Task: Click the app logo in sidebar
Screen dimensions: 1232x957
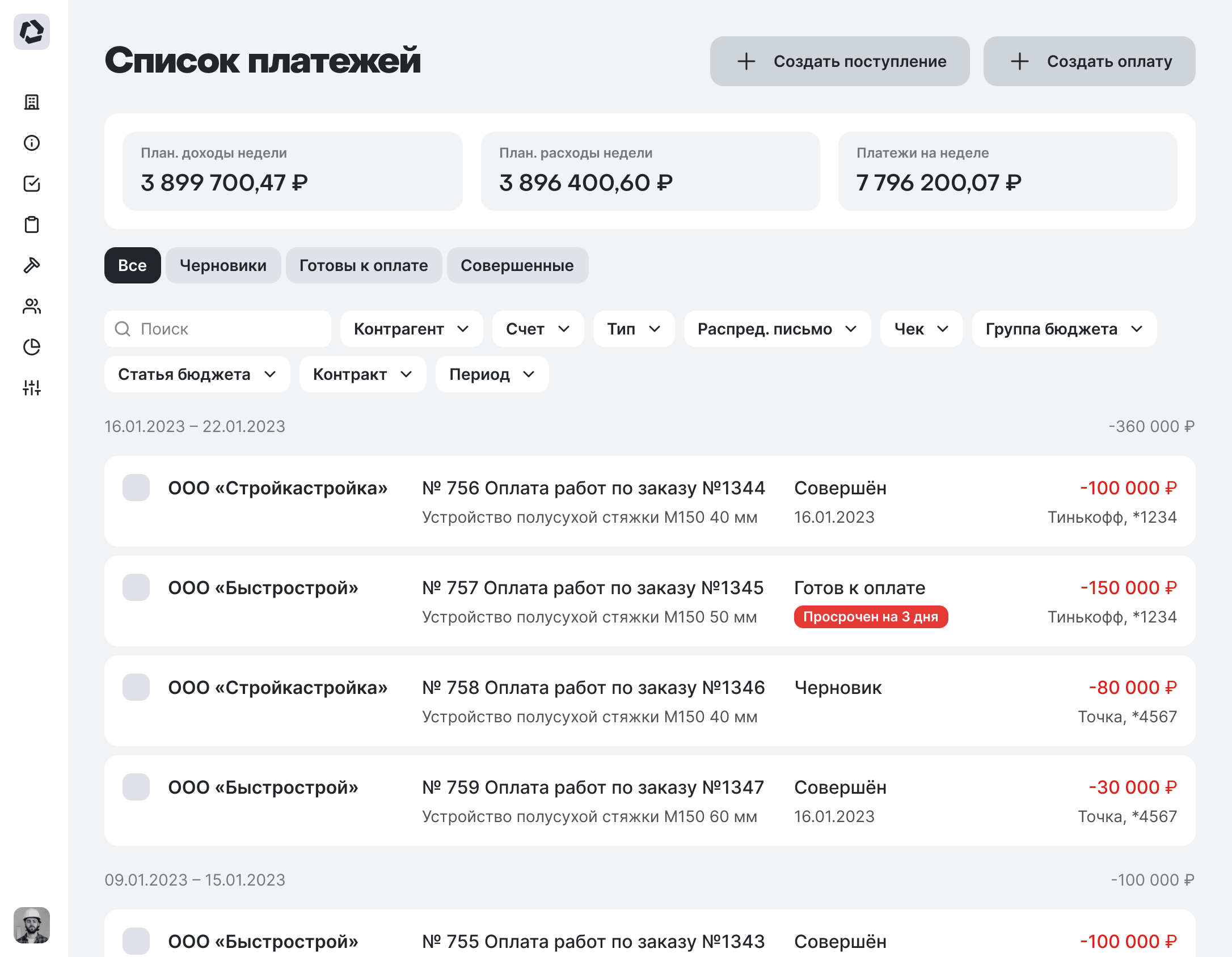Action: (x=32, y=32)
